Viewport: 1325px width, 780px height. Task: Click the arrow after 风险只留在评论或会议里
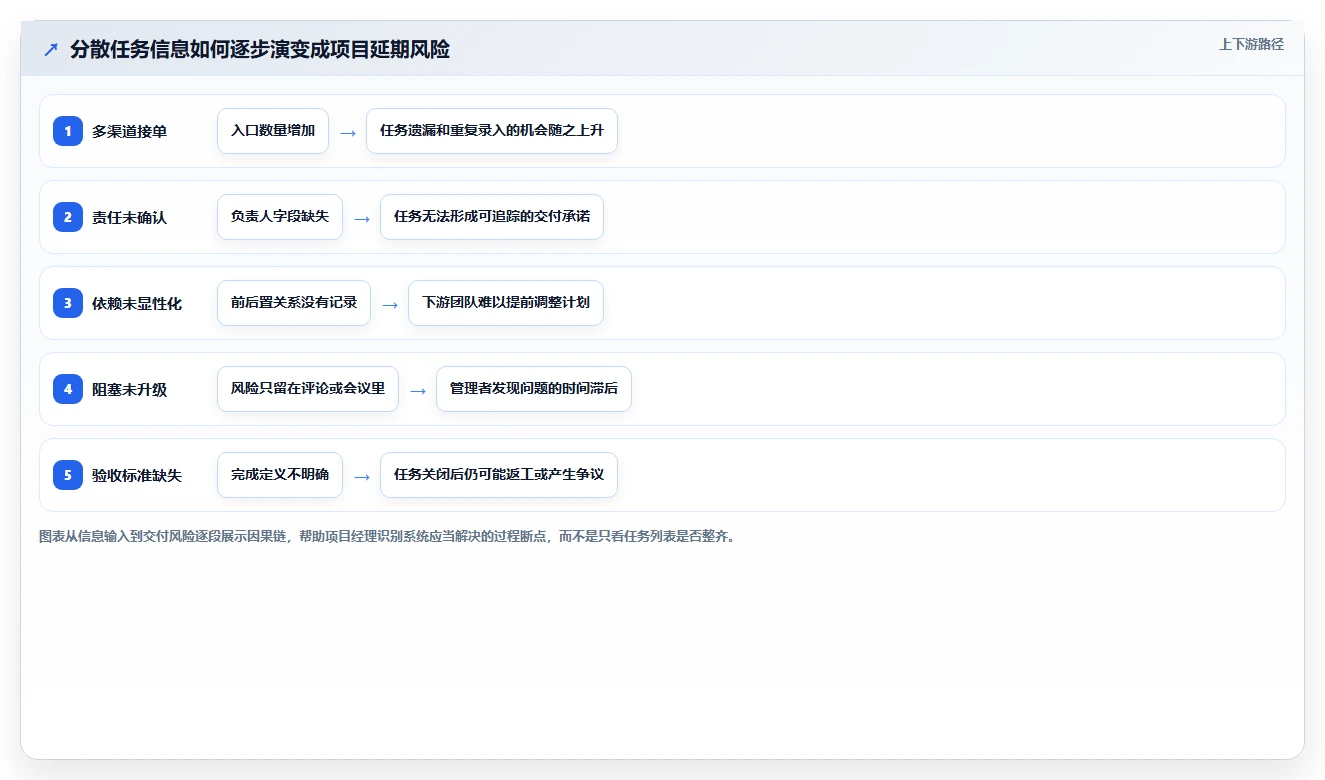tap(418, 390)
